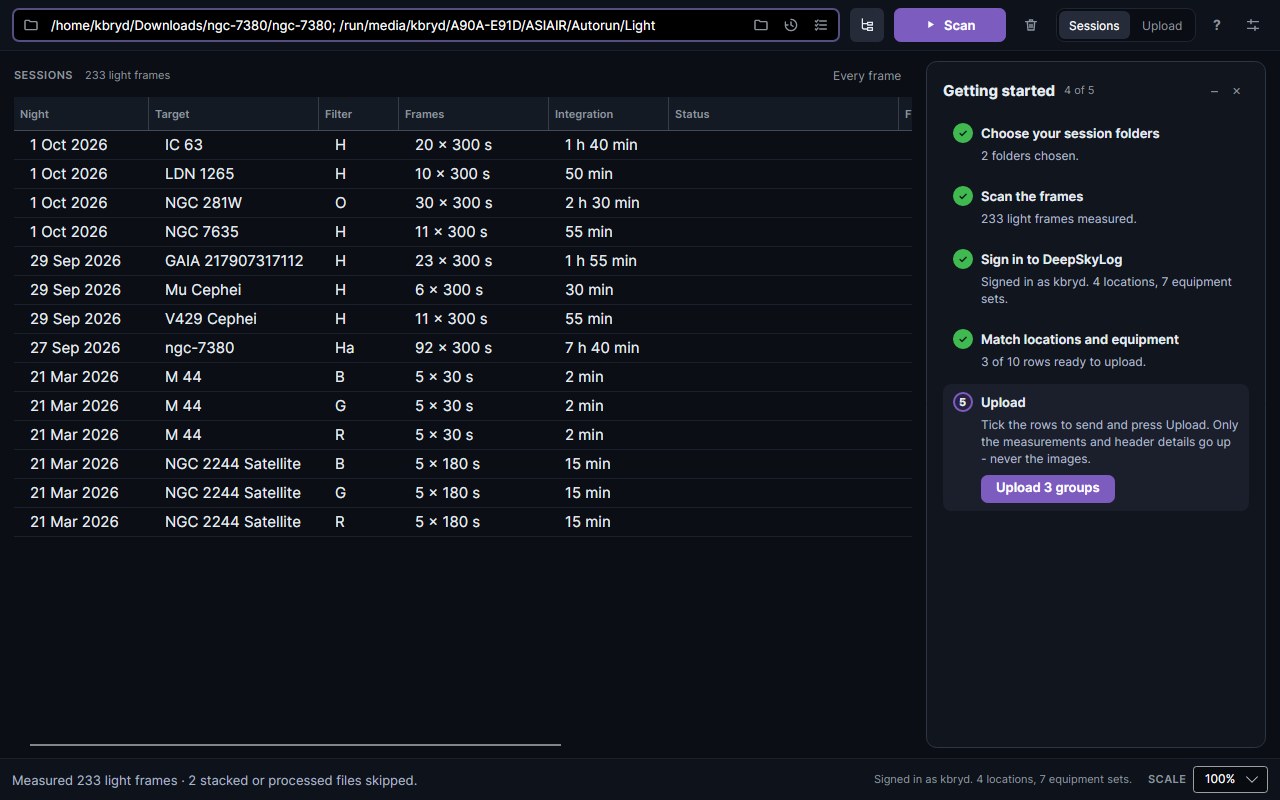Click the 7 h 40 min integration cell

602,348
